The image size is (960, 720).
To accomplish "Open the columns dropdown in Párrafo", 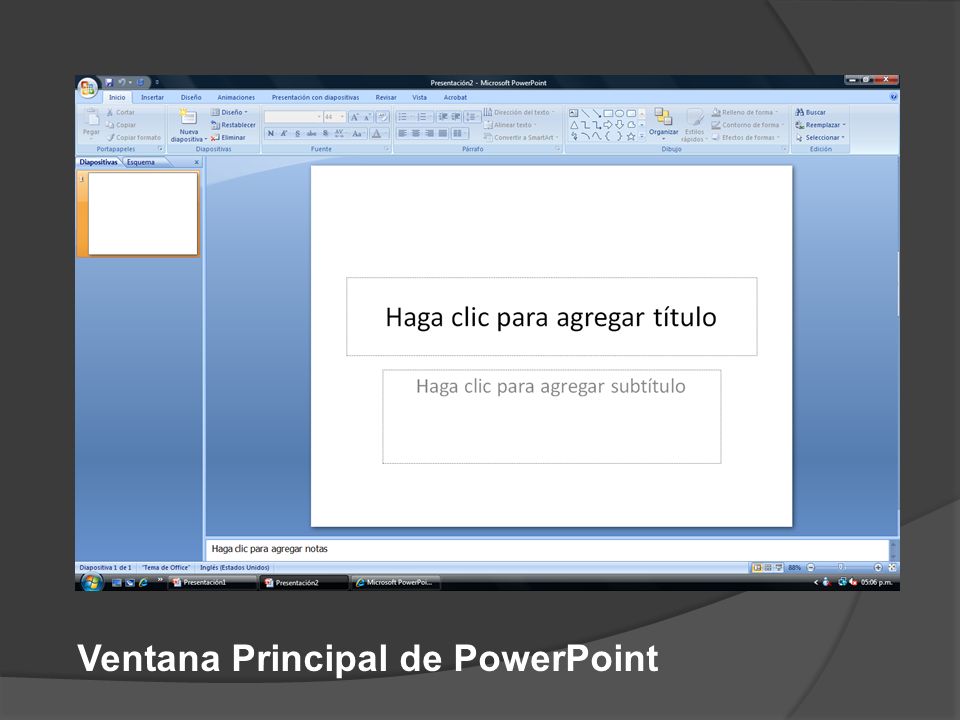I will tap(459, 133).
